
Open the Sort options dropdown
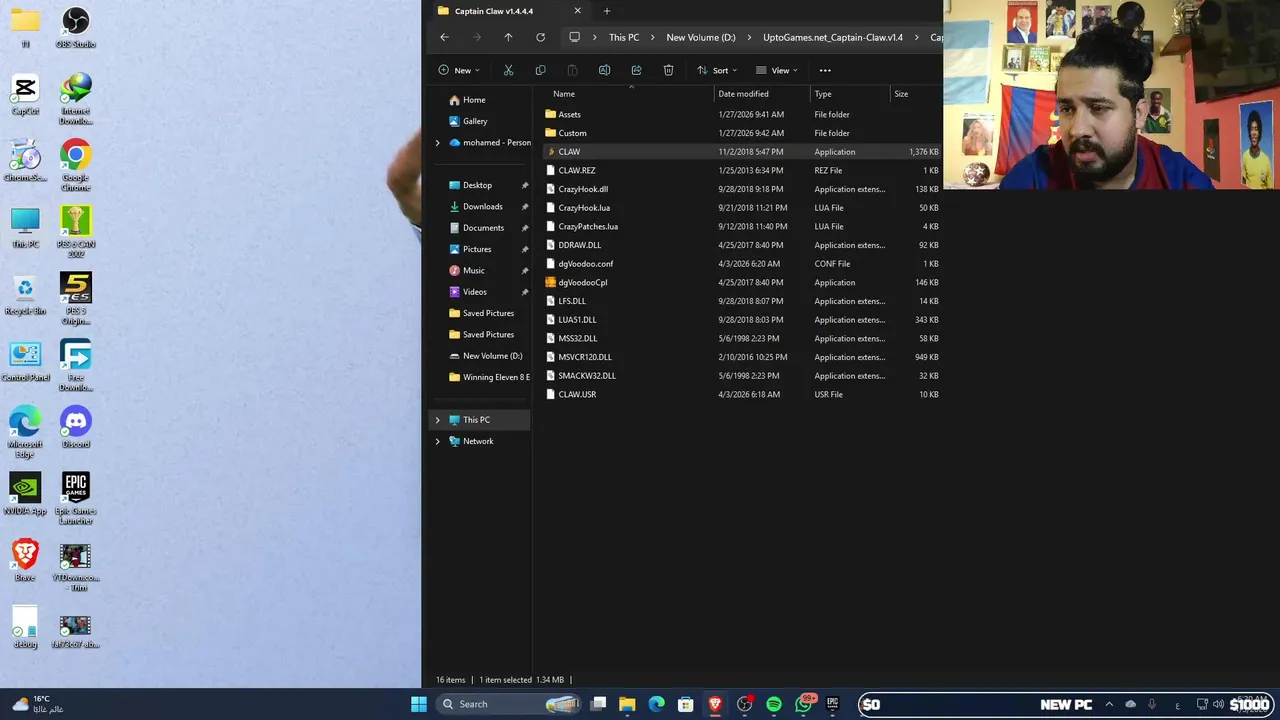pos(717,70)
